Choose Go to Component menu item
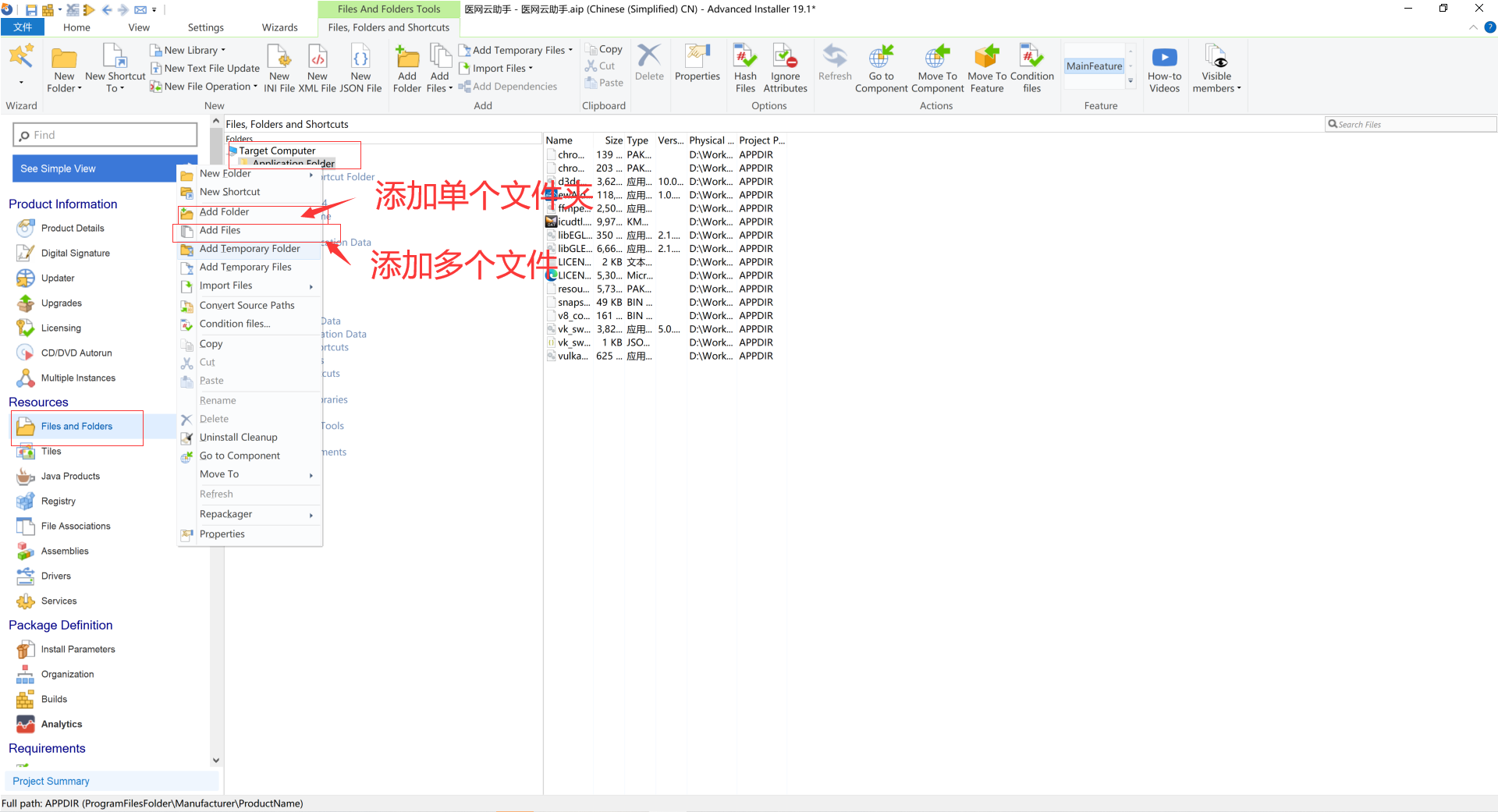Viewport: 1498px width, 812px height. (250, 456)
